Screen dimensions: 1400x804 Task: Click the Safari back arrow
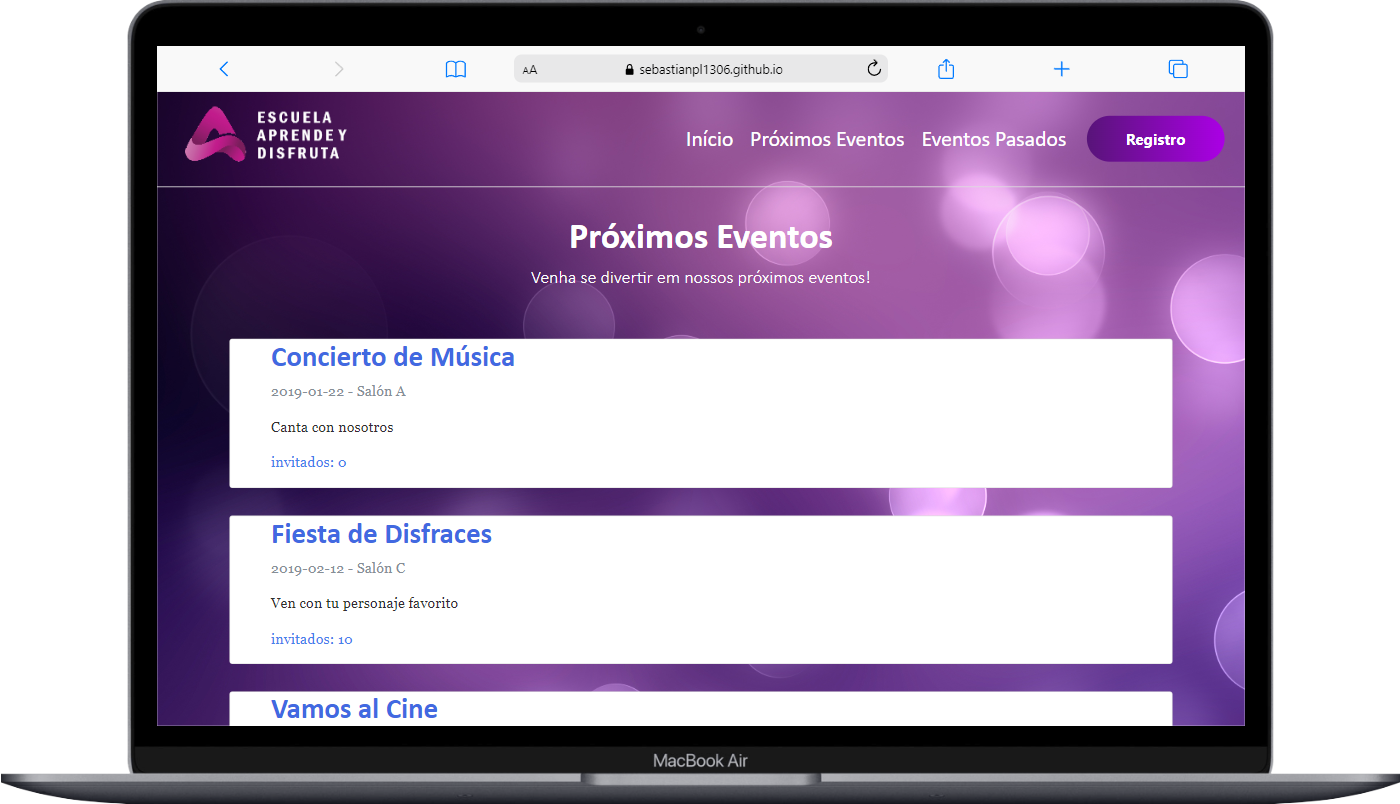click(224, 69)
